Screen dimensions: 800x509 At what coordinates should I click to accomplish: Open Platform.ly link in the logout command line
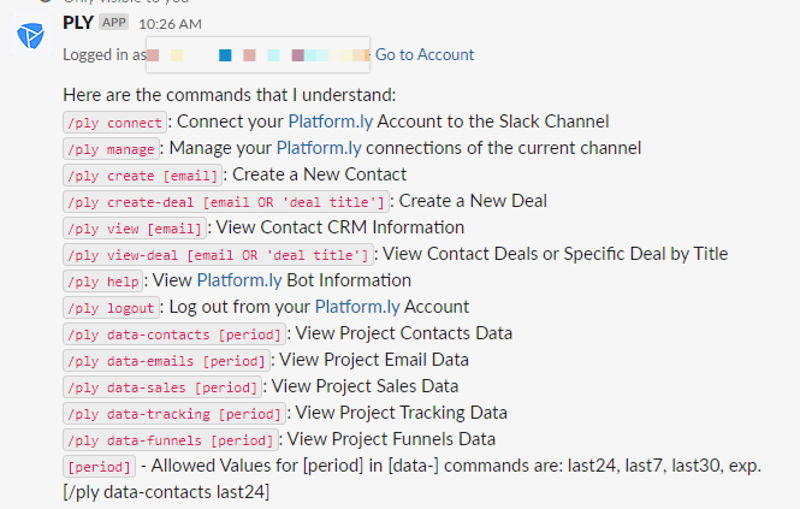(357, 307)
